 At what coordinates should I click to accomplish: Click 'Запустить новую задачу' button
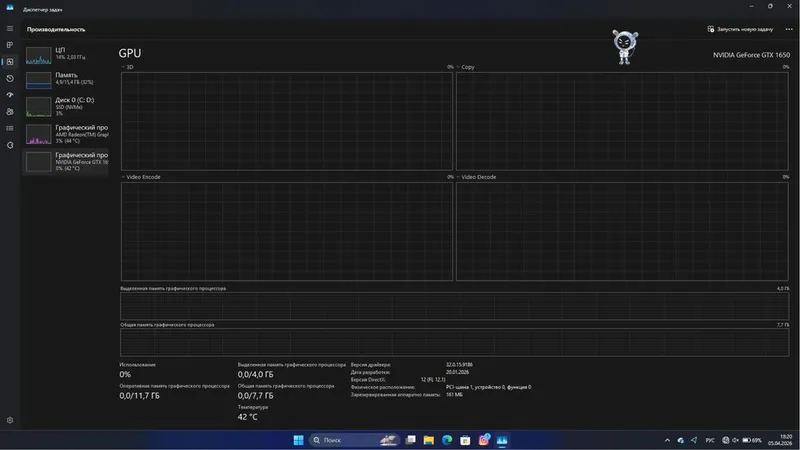tap(740, 29)
